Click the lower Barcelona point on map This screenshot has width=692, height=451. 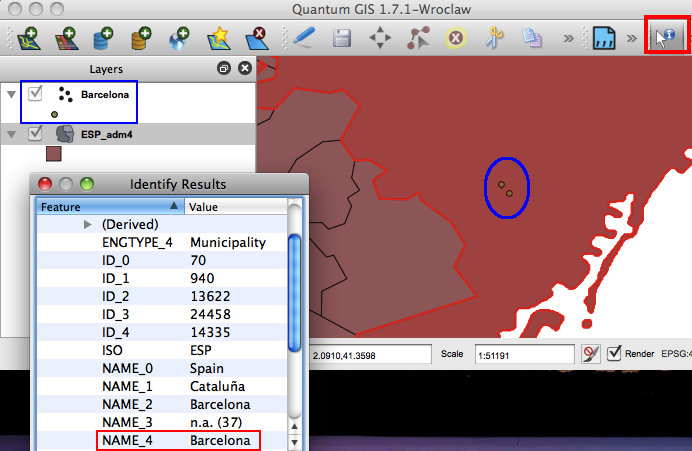(509, 193)
